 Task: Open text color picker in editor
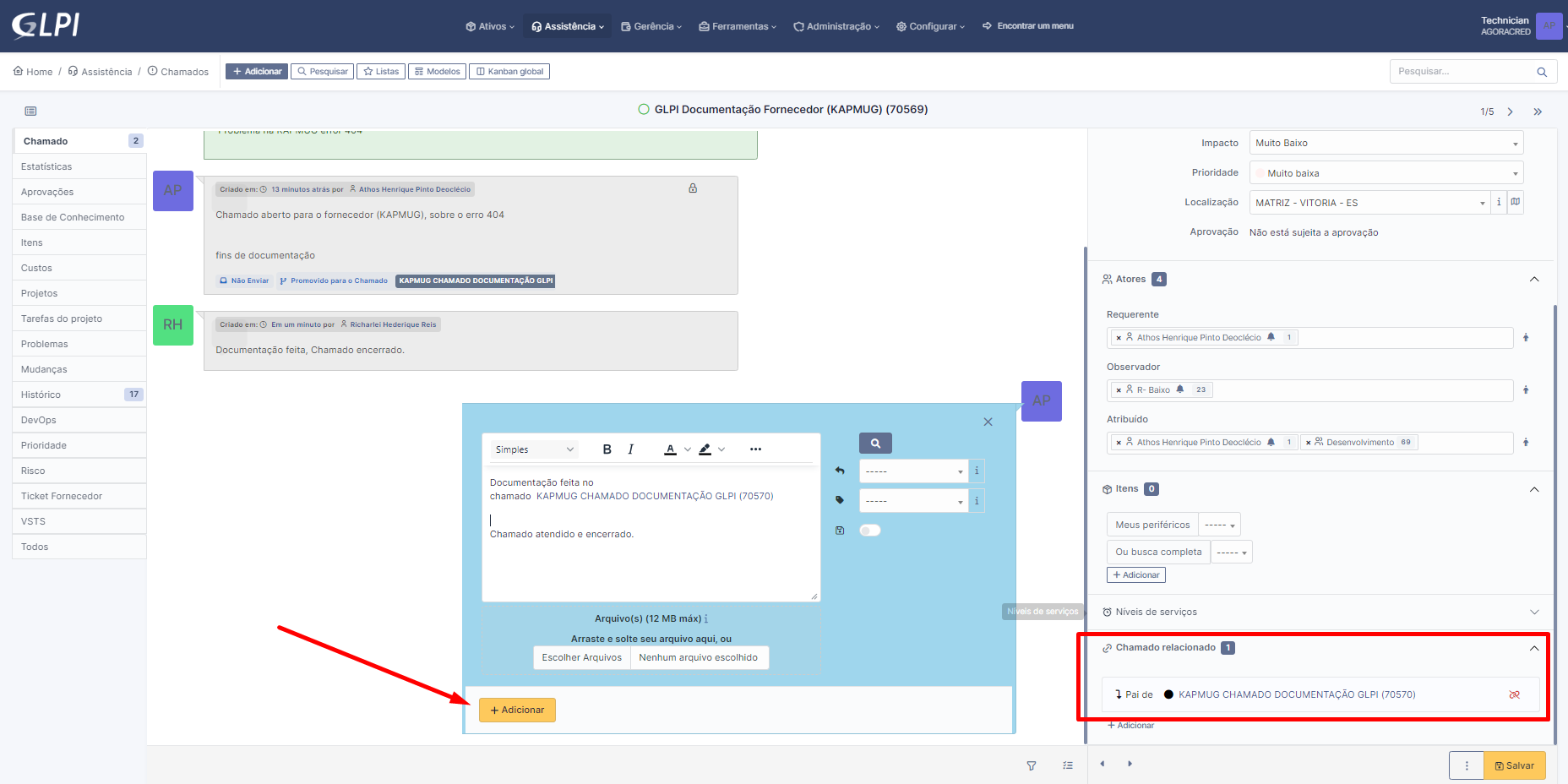(671, 449)
